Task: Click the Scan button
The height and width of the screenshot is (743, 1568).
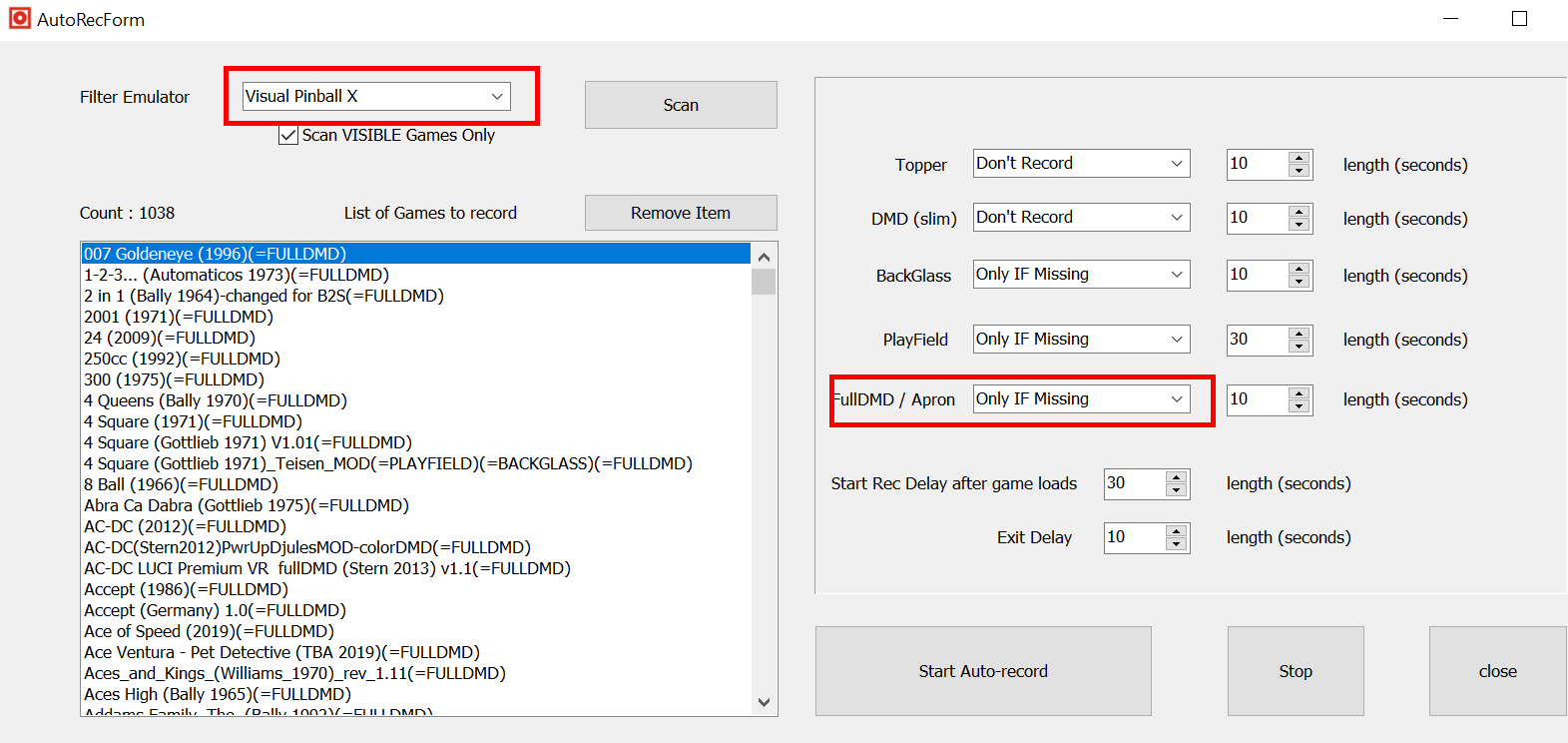Action: [681, 105]
